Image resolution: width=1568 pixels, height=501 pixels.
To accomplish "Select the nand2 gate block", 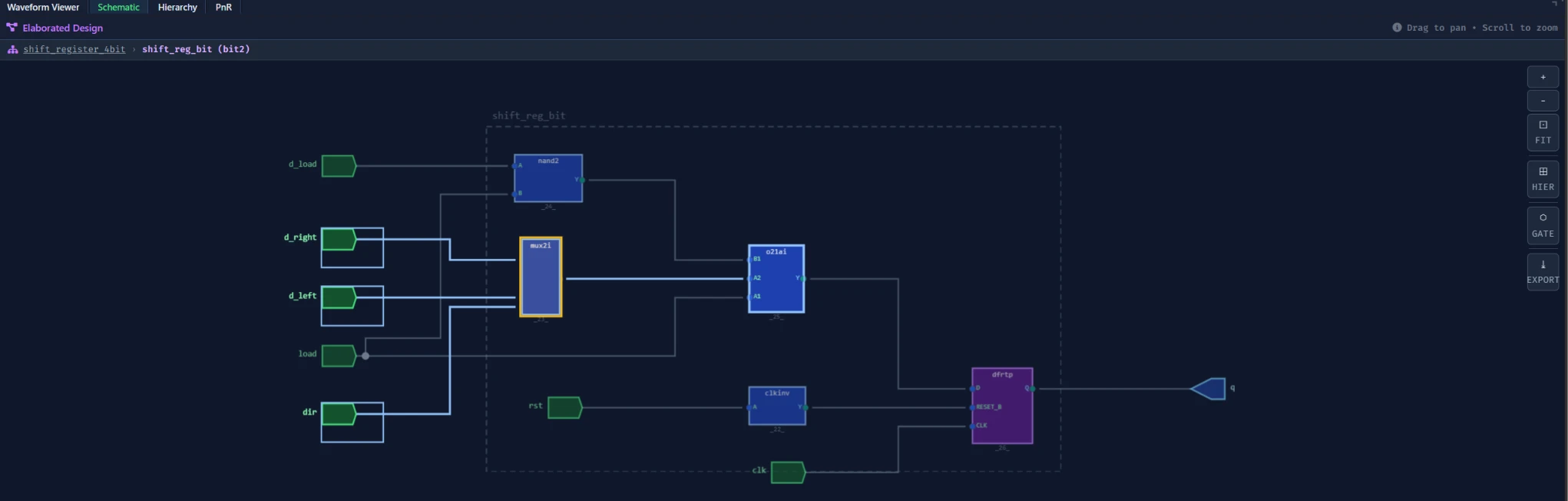I will tap(548, 178).
